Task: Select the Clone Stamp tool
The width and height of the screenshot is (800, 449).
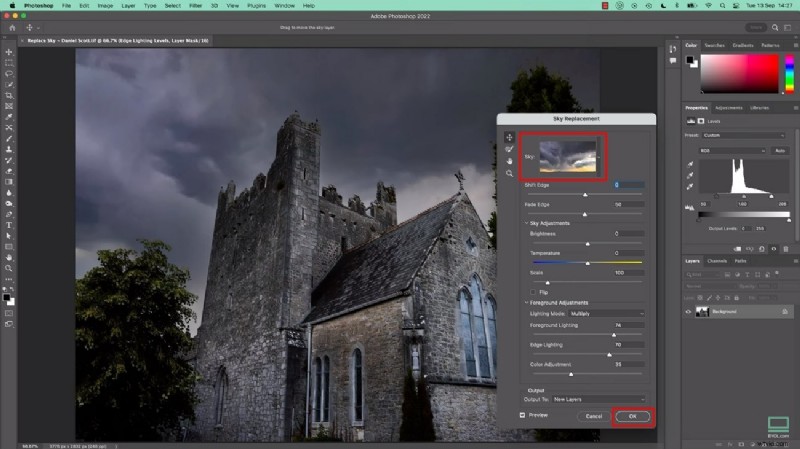Action: (9, 149)
